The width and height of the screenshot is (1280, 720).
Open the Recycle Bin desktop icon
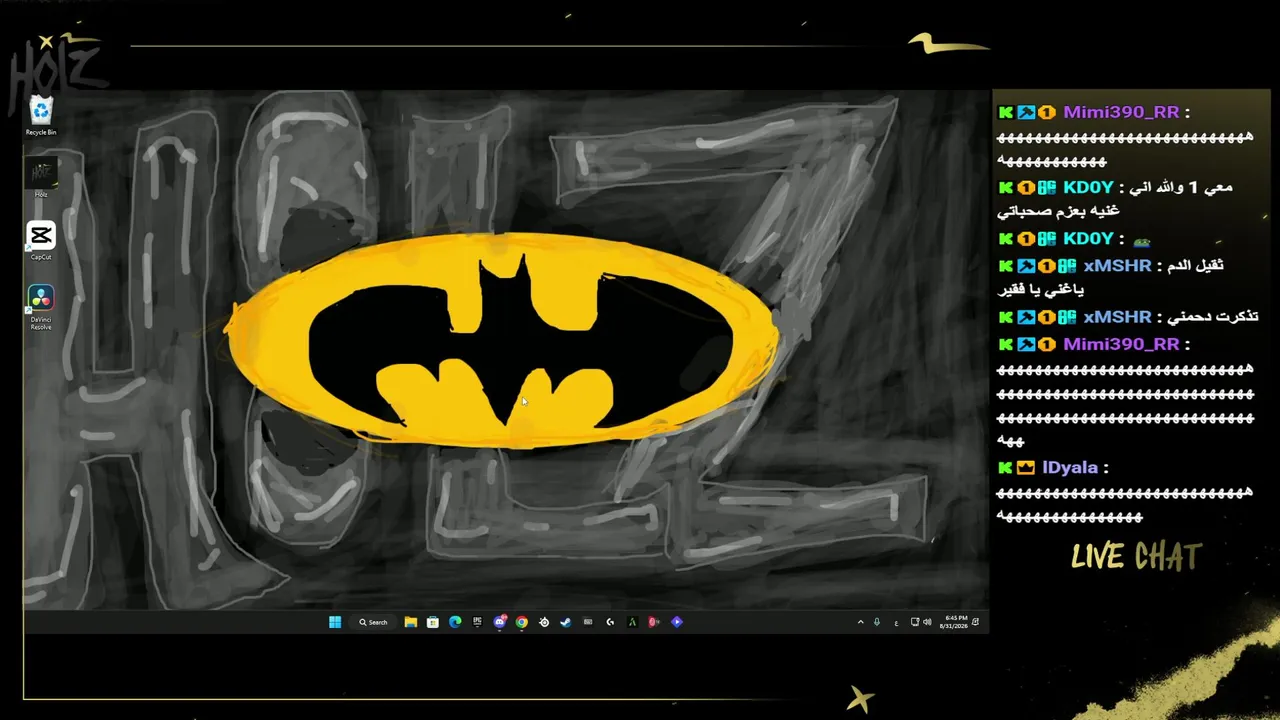tap(41, 115)
